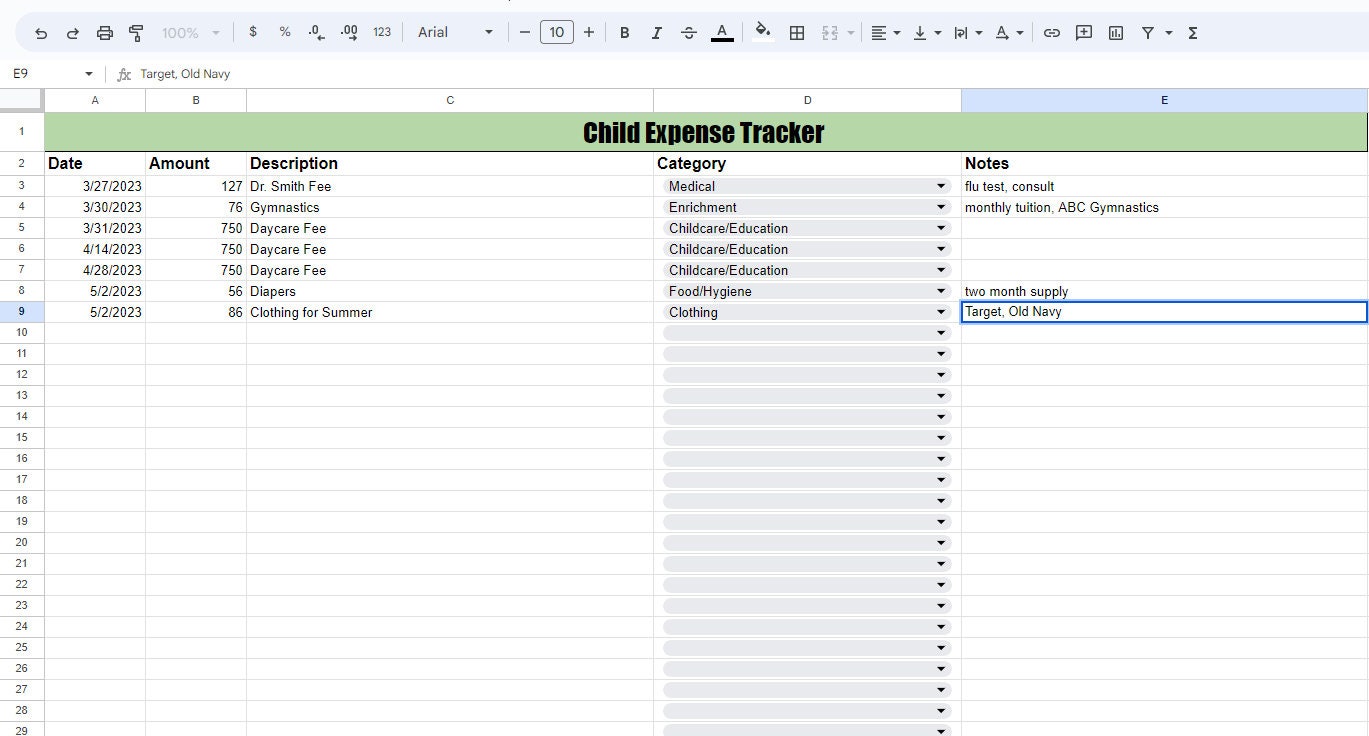Image resolution: width=1369 pixels, height=736 pixels.
Task: Format selection as currency
Action: pos(253,32)
